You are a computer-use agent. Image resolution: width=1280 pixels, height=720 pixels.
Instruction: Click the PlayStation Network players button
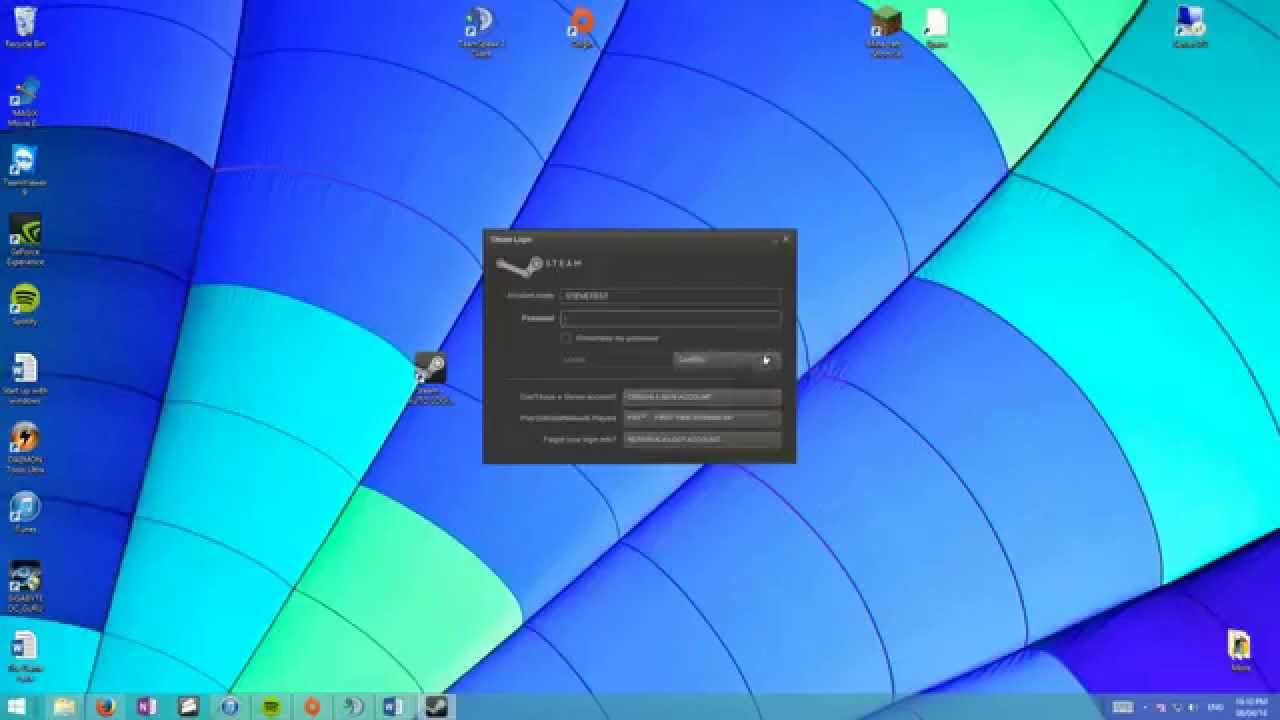click(x=701, y=418)
